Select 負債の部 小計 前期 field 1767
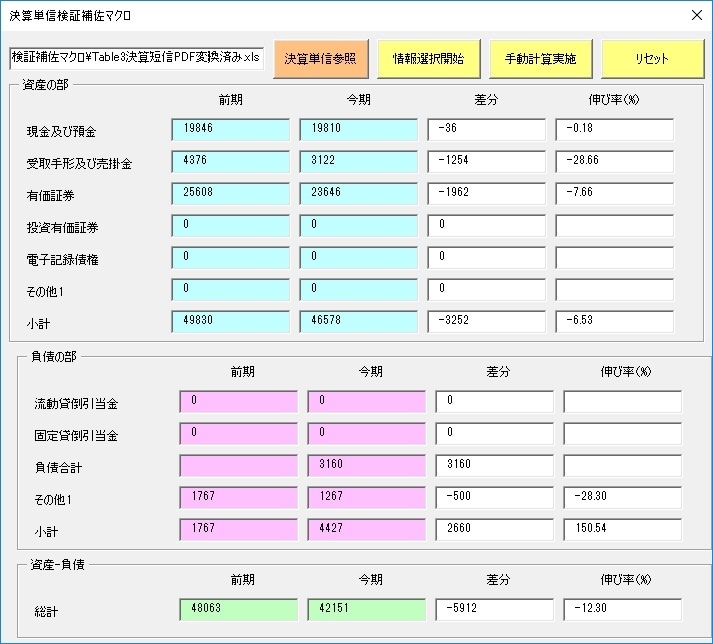 pos(239,530)
